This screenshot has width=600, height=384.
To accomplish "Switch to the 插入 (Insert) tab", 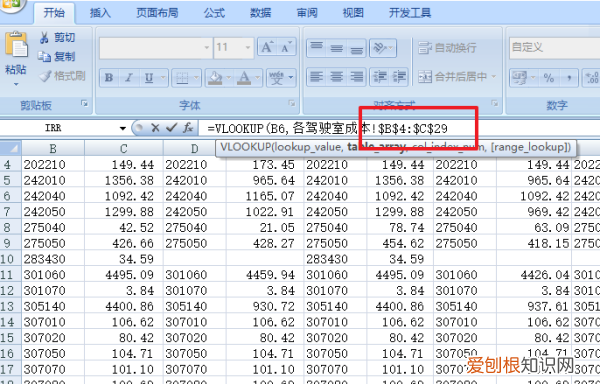I will pos(100,13).
